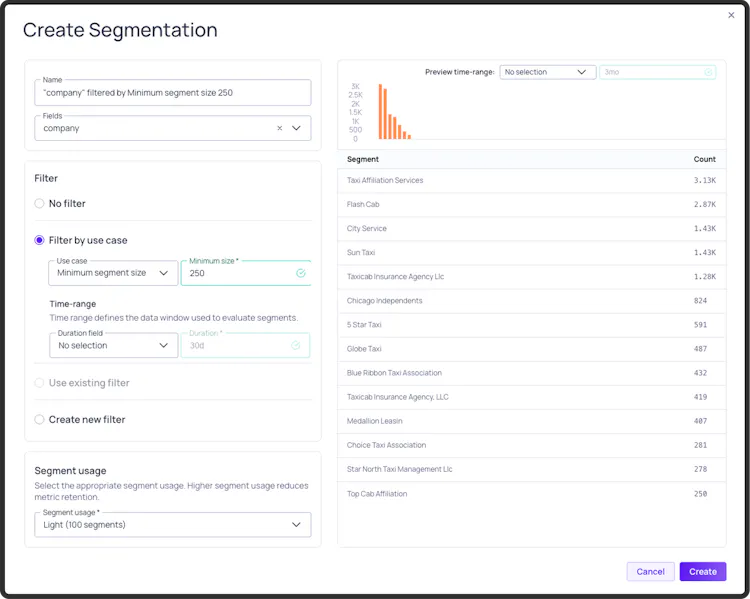750x599 pixels.
Task: Click the Minimum size validation check icon
Action: [x=301, y=273]
